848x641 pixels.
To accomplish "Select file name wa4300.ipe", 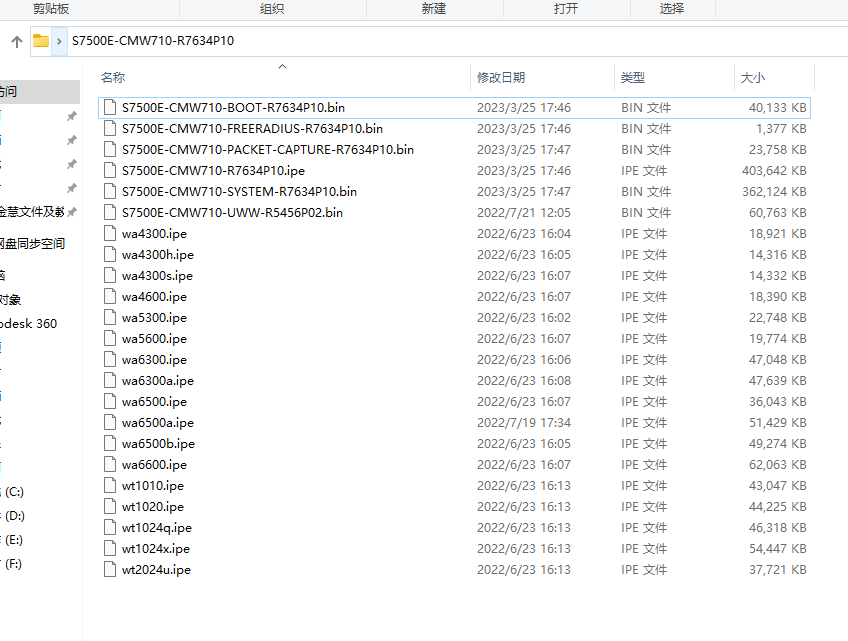I will (x=154, y=234).
